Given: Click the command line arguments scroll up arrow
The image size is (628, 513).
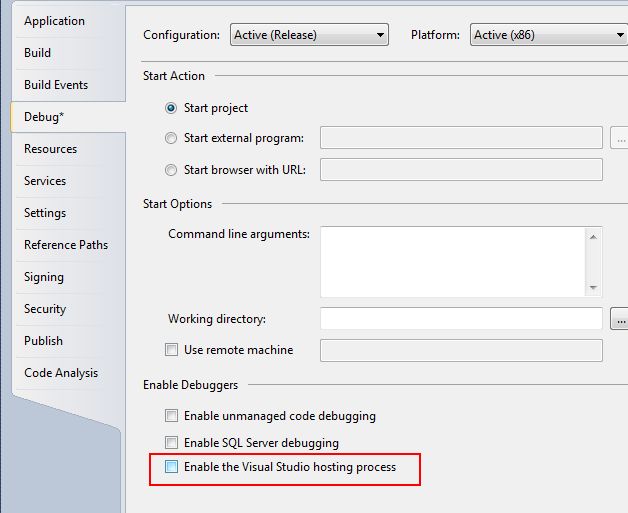Looking at the screenshot, I should coord(593,237).
